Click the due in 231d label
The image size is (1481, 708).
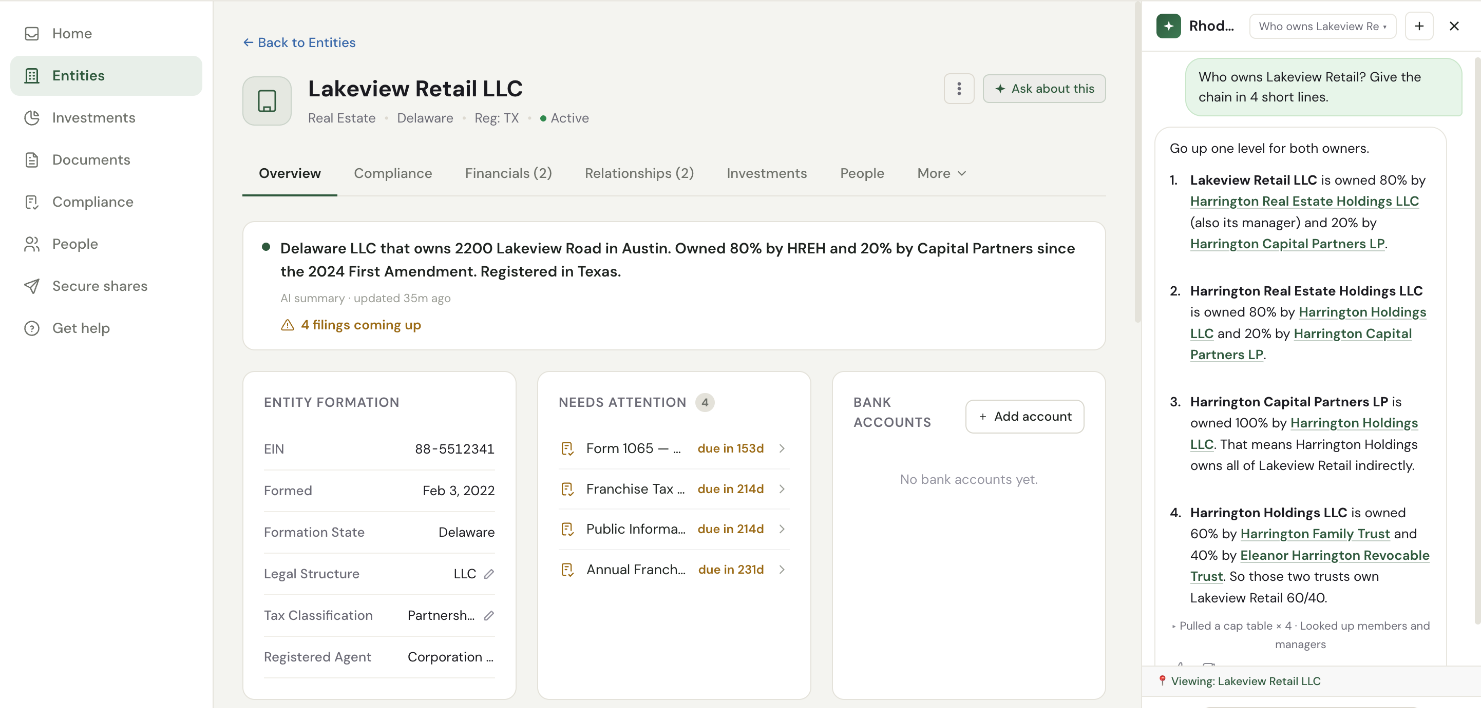coord(731,569)
